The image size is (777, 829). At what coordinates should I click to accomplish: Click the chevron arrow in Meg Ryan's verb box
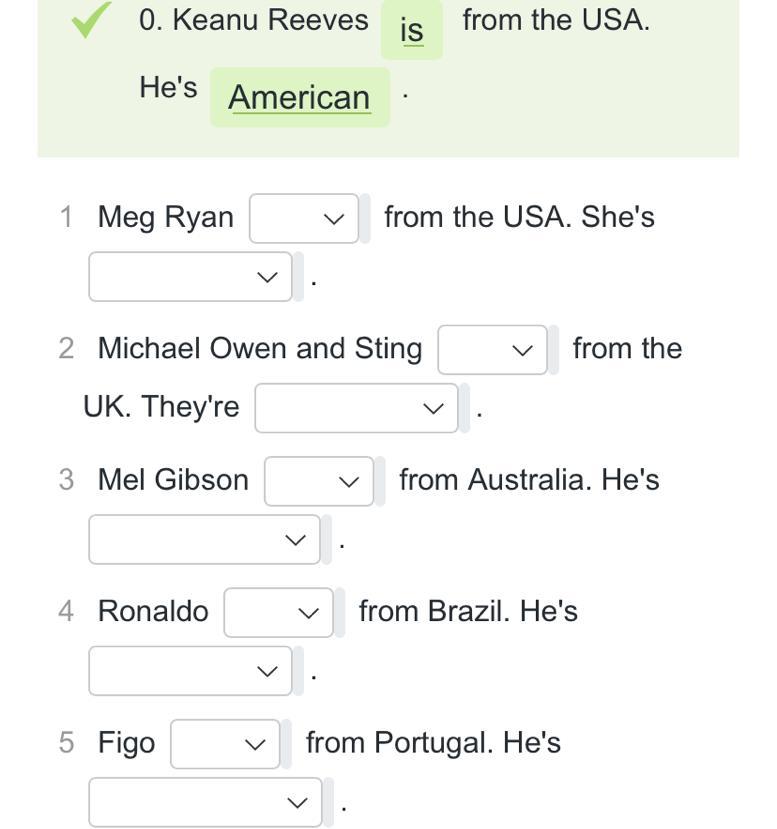(x=334, y=219)
